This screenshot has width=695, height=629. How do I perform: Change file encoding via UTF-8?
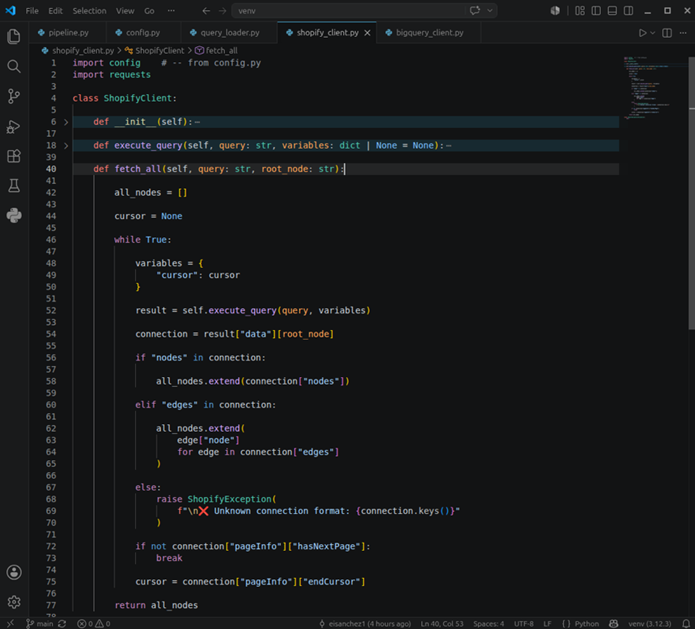523,624
